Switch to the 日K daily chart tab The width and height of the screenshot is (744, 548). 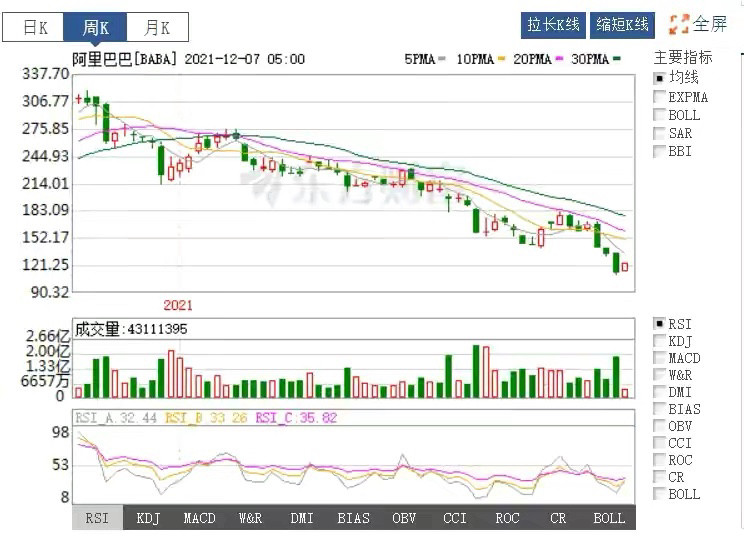[34, 28]
